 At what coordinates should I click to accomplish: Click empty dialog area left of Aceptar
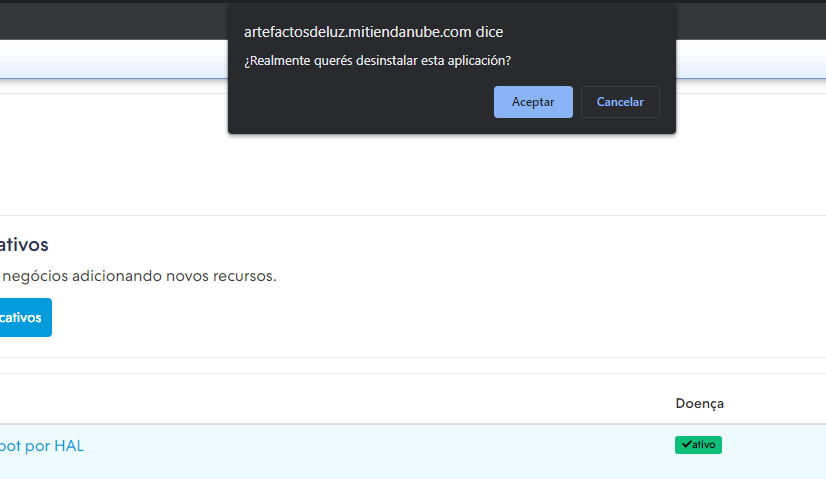(x=360, y=102)
